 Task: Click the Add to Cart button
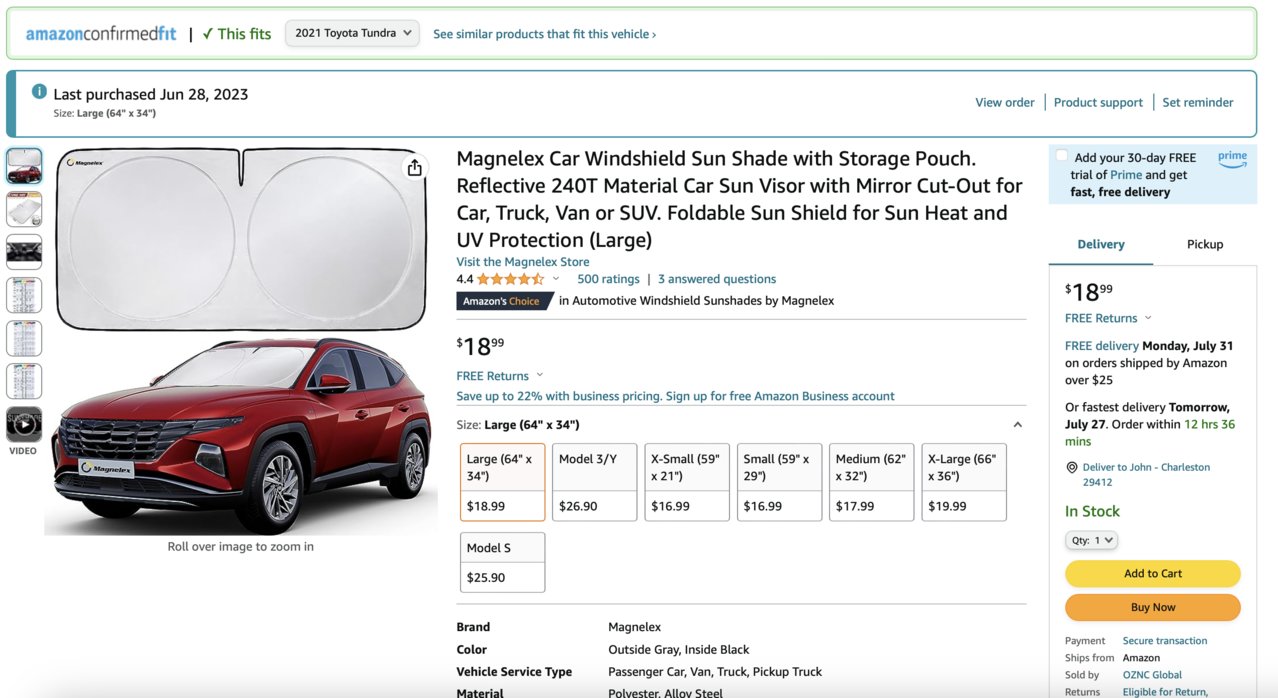pos(1153,573)
